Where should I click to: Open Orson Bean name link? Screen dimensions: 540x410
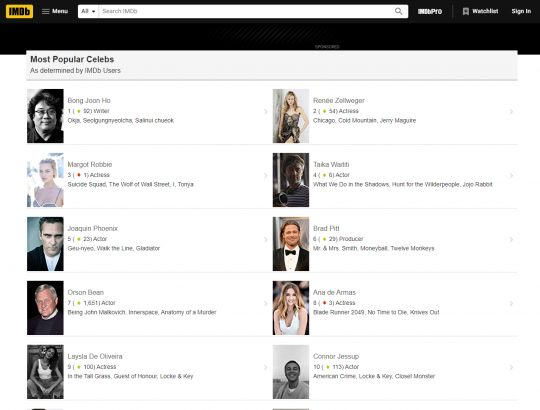point(86,293)
